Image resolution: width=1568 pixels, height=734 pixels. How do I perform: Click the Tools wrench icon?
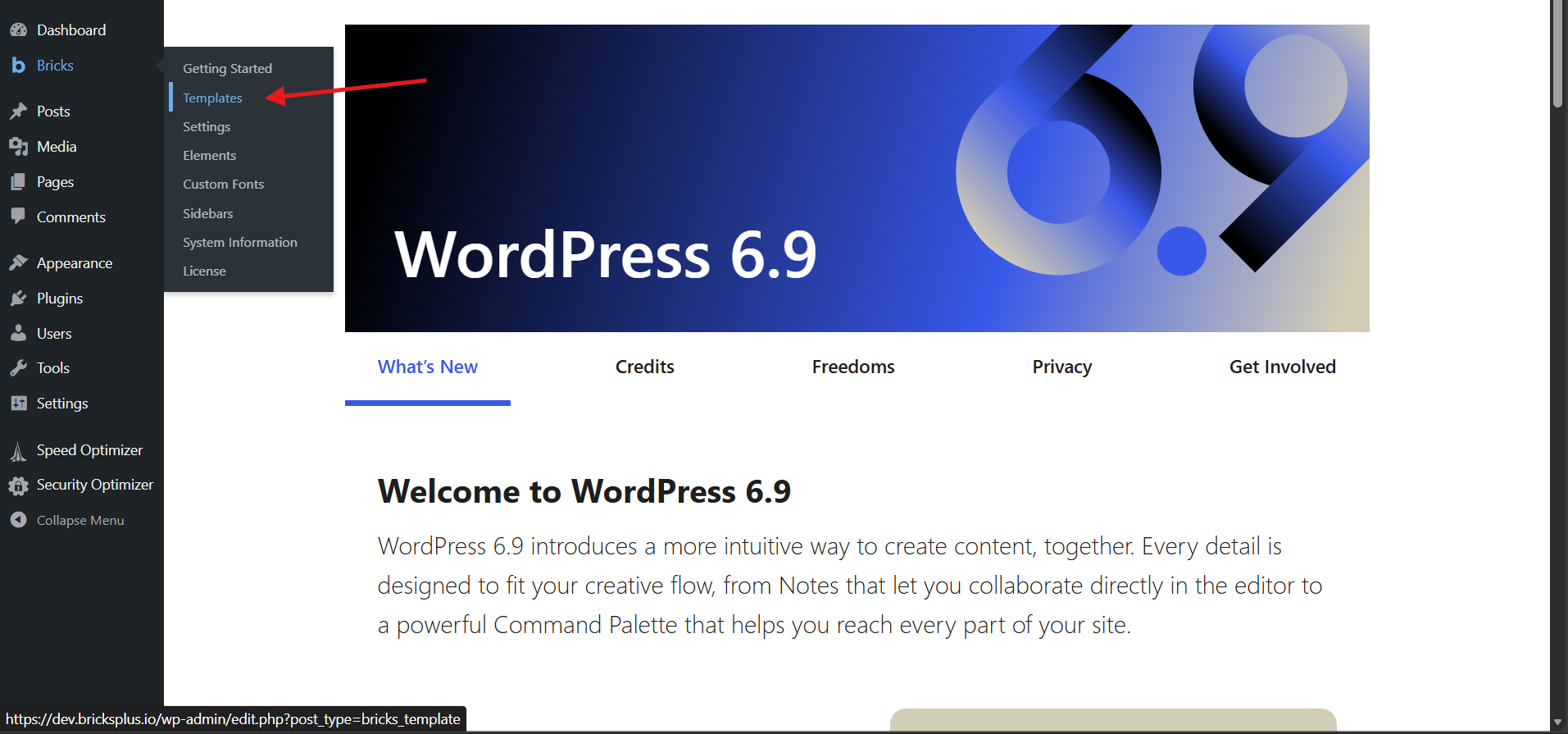(x=18, y=368)
